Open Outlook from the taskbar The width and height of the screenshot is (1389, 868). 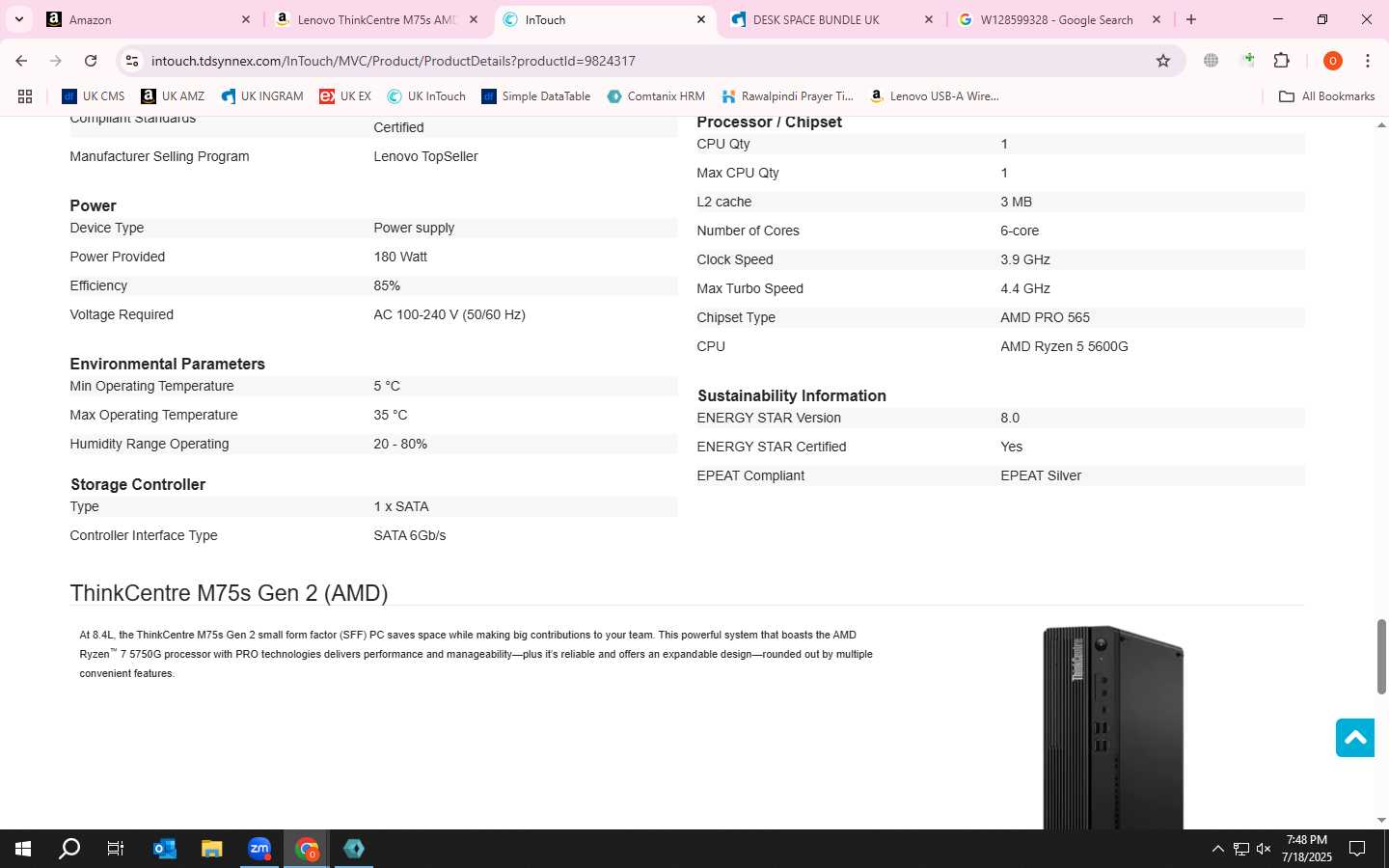(x=165, y=849)
